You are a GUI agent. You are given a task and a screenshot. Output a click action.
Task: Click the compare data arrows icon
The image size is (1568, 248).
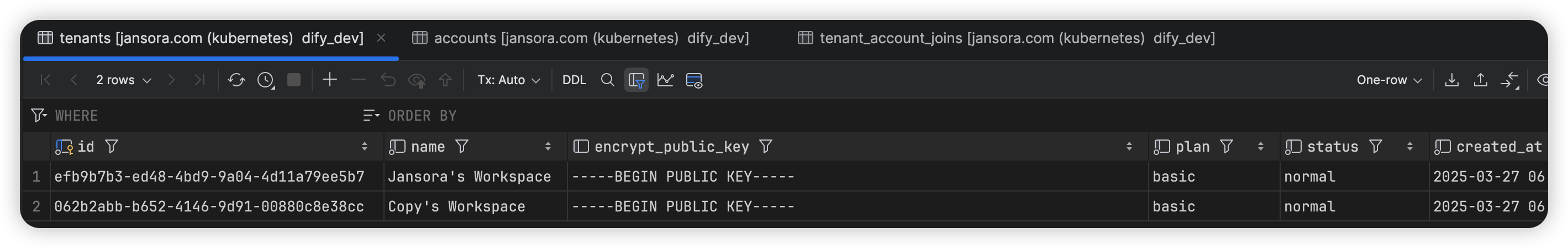point(1509,80)
